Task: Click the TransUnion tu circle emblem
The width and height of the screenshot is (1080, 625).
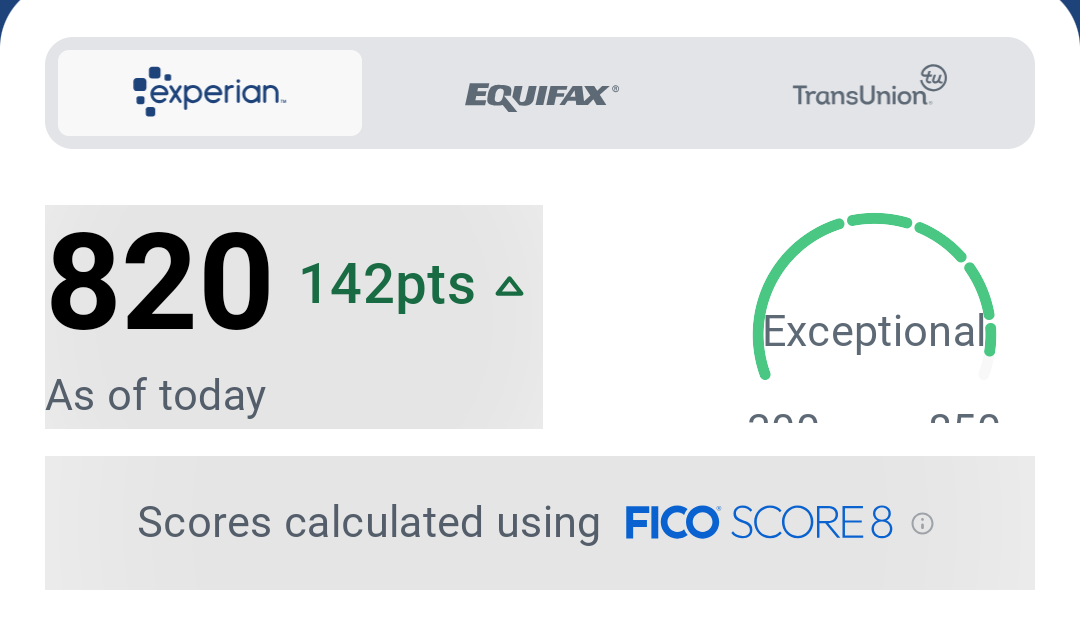Action: coord(933,77)
